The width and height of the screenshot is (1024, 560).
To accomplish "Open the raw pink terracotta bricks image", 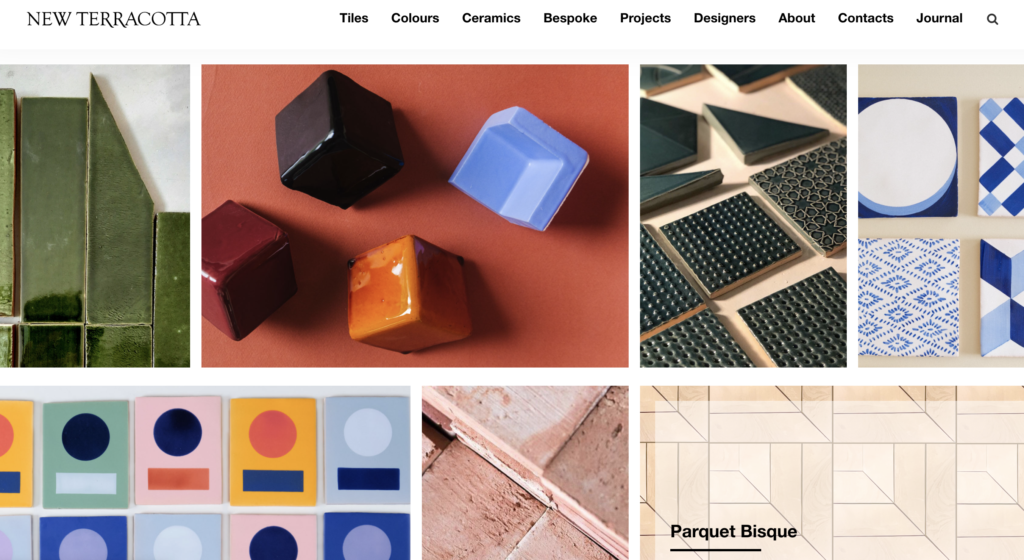I will point(525,473).
